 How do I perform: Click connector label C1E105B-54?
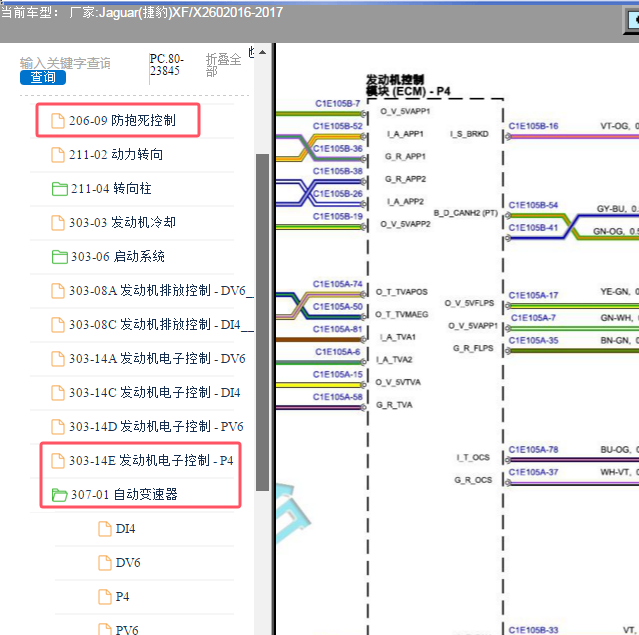pyautogui.click(x=533, y=205)
